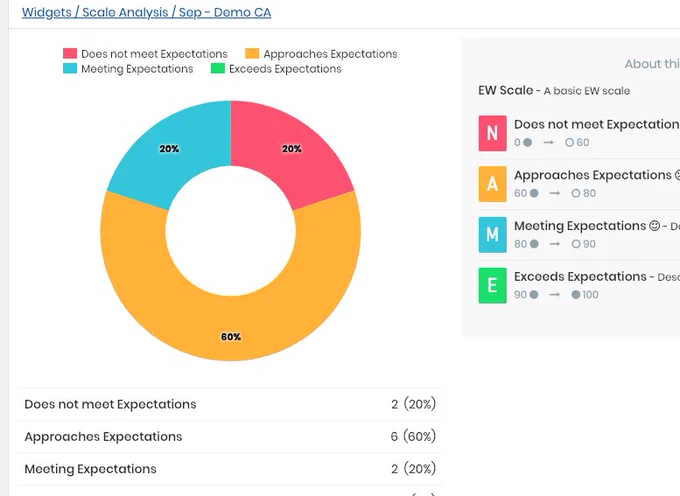Open the Widgets / Scale Analysis / Sep - Demo CA breadcrumb link
Image resolution: width=680 pixels, height=496 pixels.
pyautogui.click(x=147, y=12)
